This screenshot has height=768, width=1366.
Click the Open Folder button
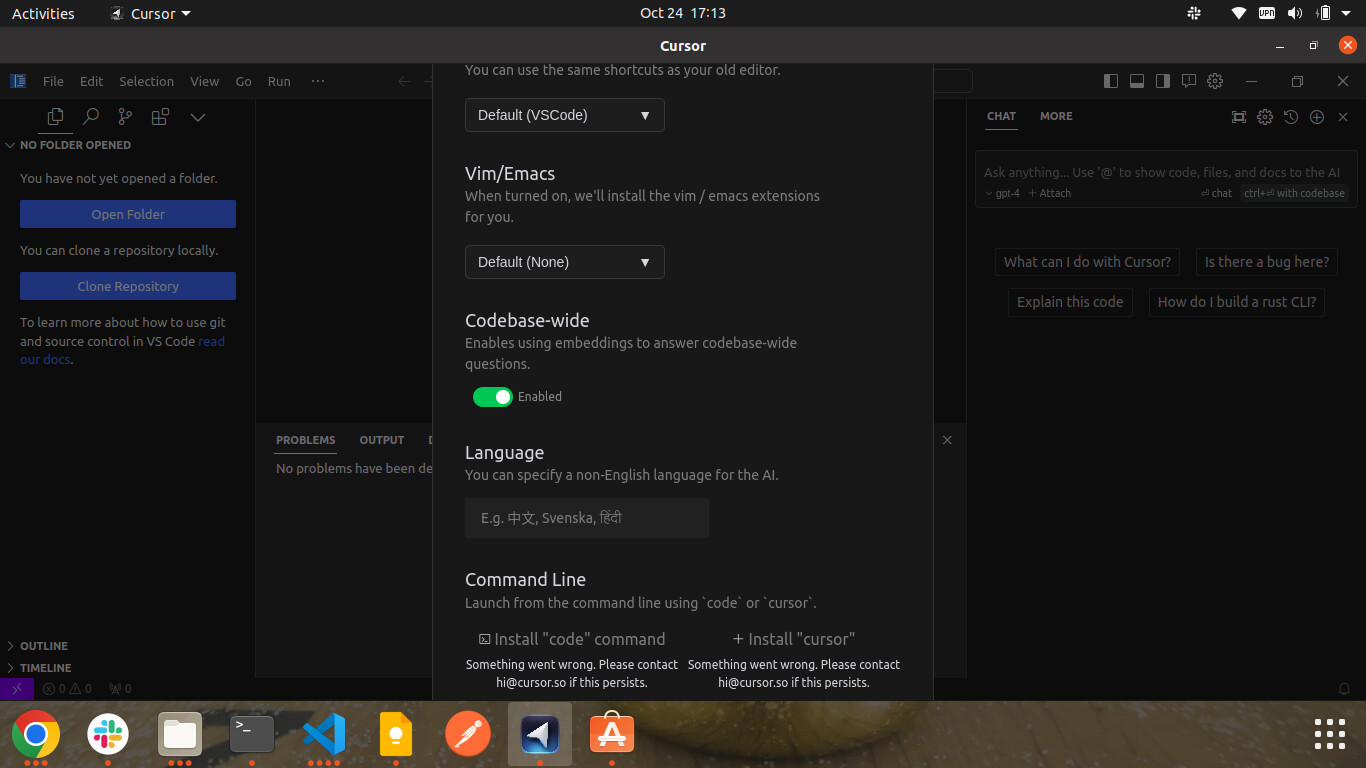click(x=128, y=214)
